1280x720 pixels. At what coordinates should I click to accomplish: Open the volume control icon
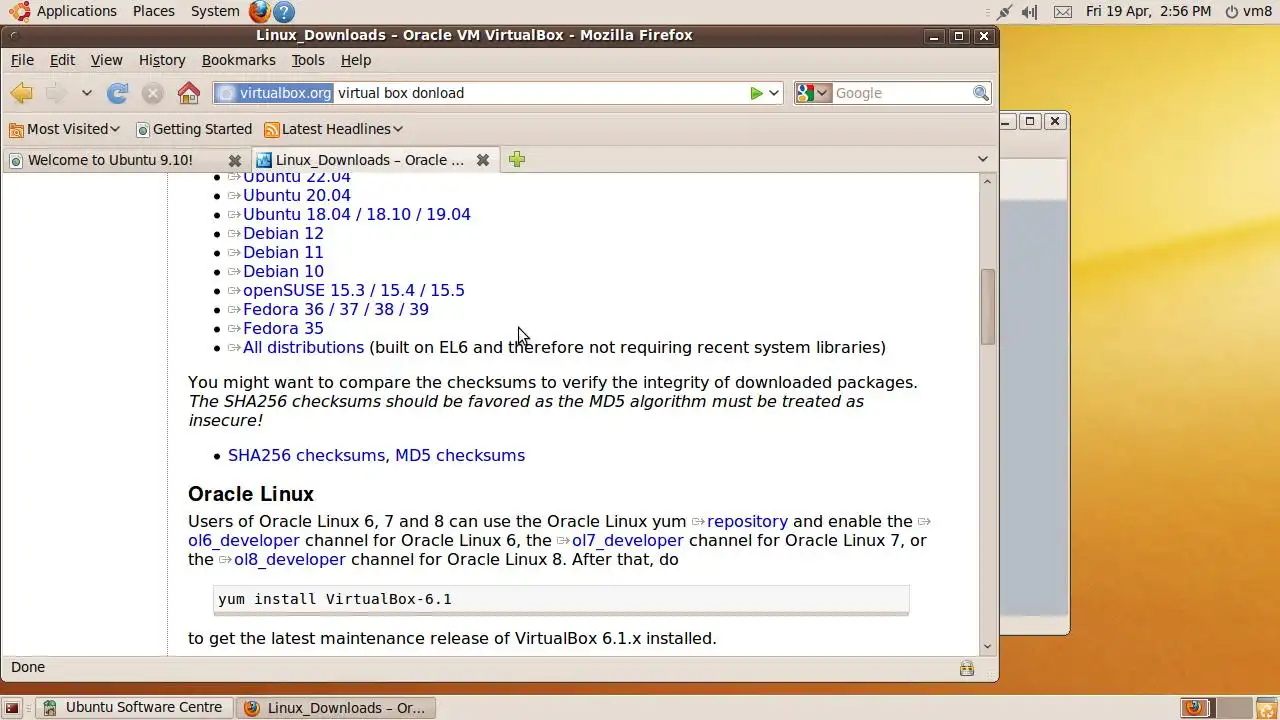tap(1029, 12)
